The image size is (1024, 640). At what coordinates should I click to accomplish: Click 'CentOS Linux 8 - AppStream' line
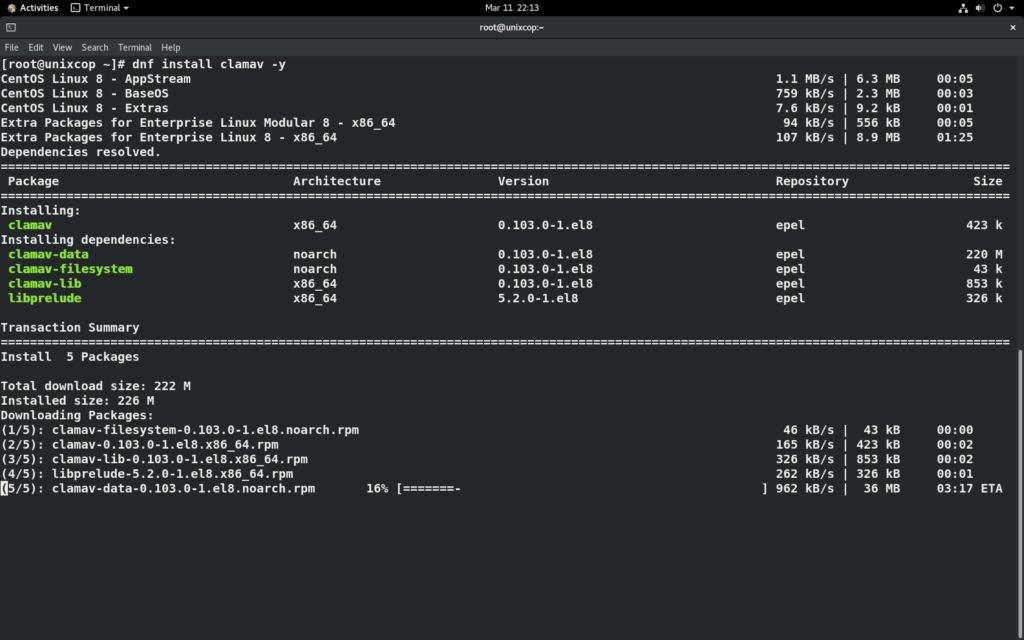click(x=95, y=79)
